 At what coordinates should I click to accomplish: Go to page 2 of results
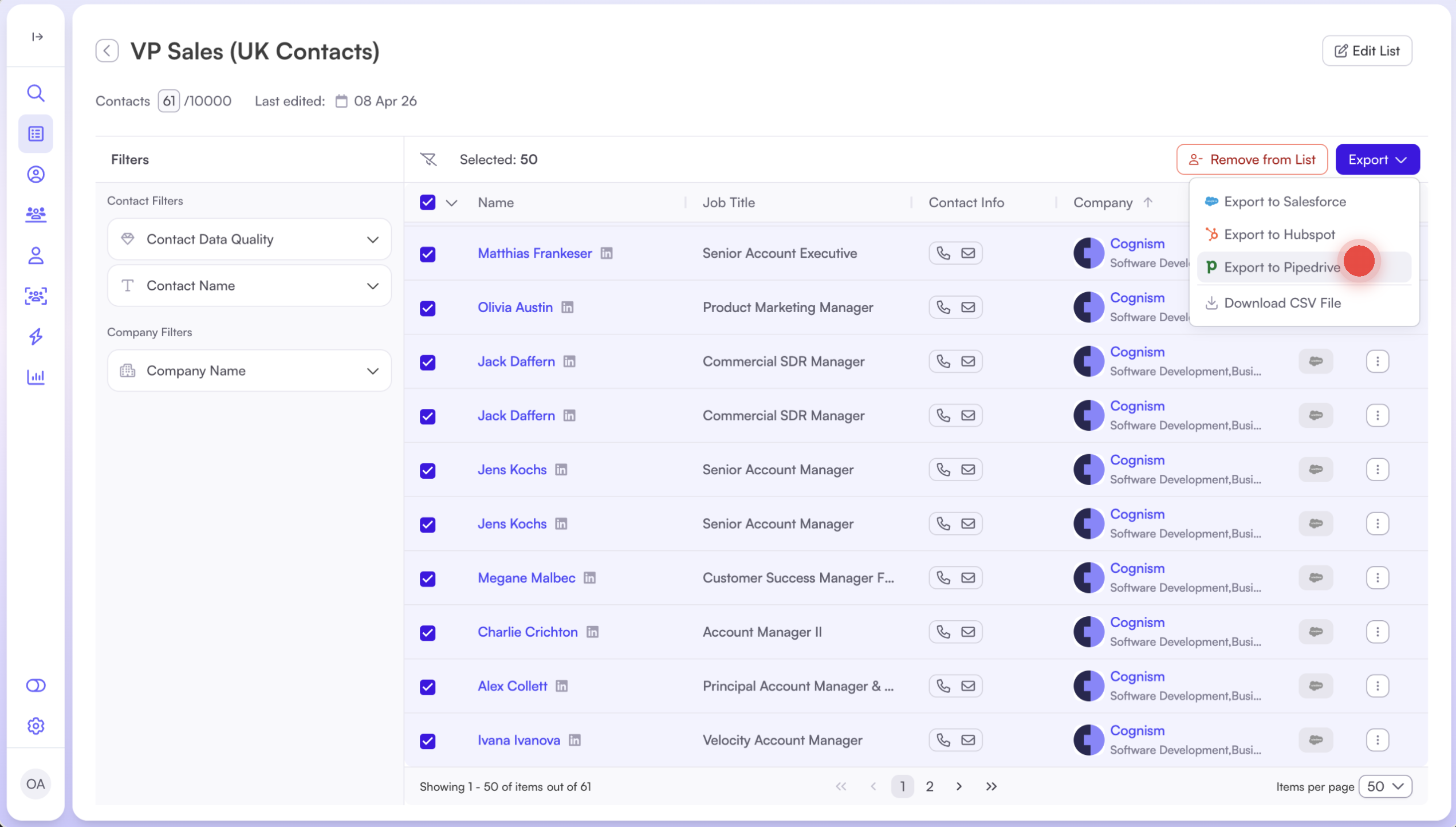pyautogui.click(x=930, y=786)
